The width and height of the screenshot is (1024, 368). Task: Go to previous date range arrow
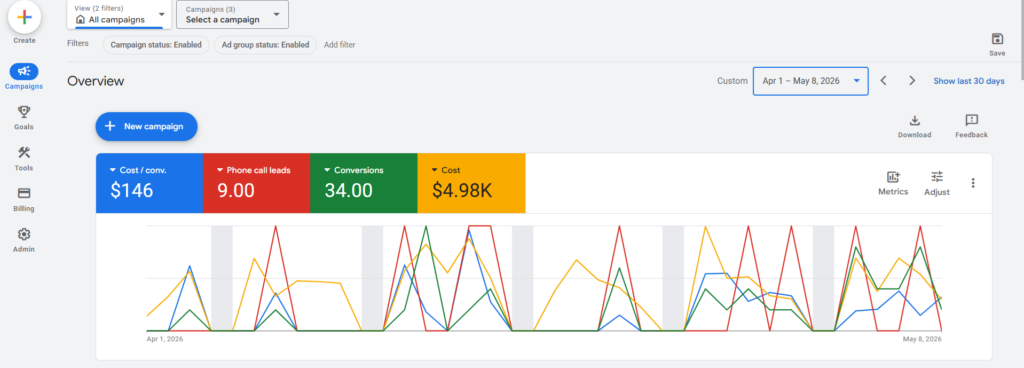pyautogui.click(x=884, y=81)
